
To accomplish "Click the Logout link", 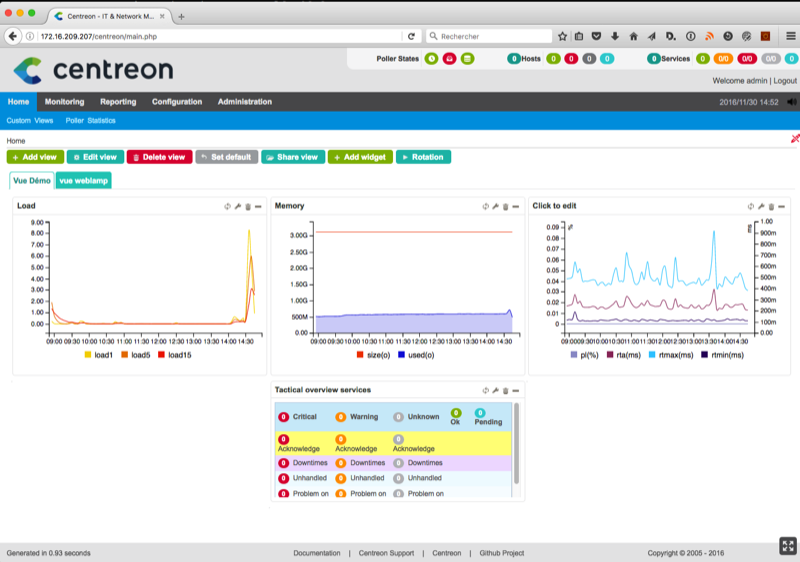I will (785, 80).
